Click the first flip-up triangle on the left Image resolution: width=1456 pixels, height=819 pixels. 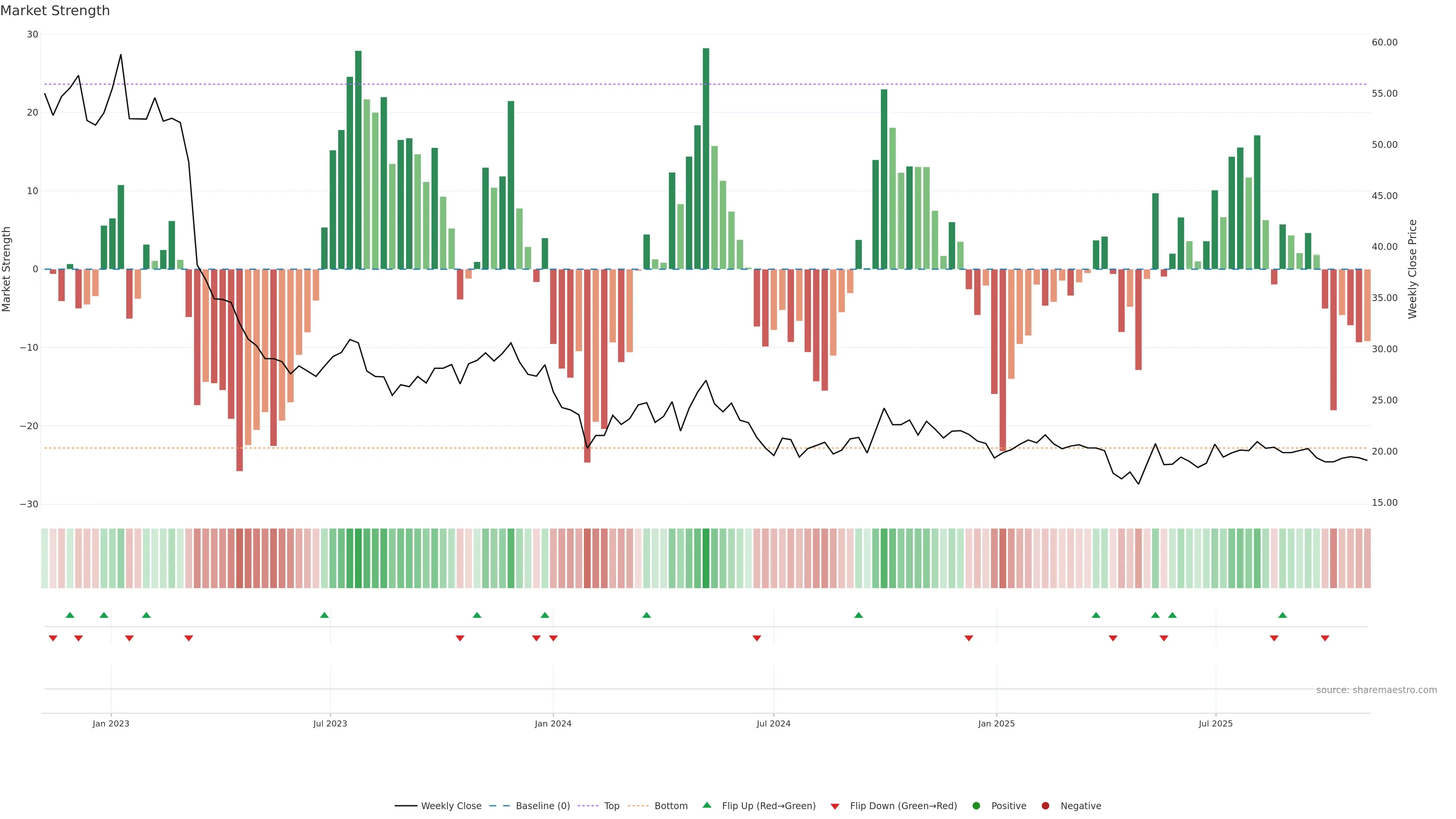pyautogui.click(x=70, y=615)
